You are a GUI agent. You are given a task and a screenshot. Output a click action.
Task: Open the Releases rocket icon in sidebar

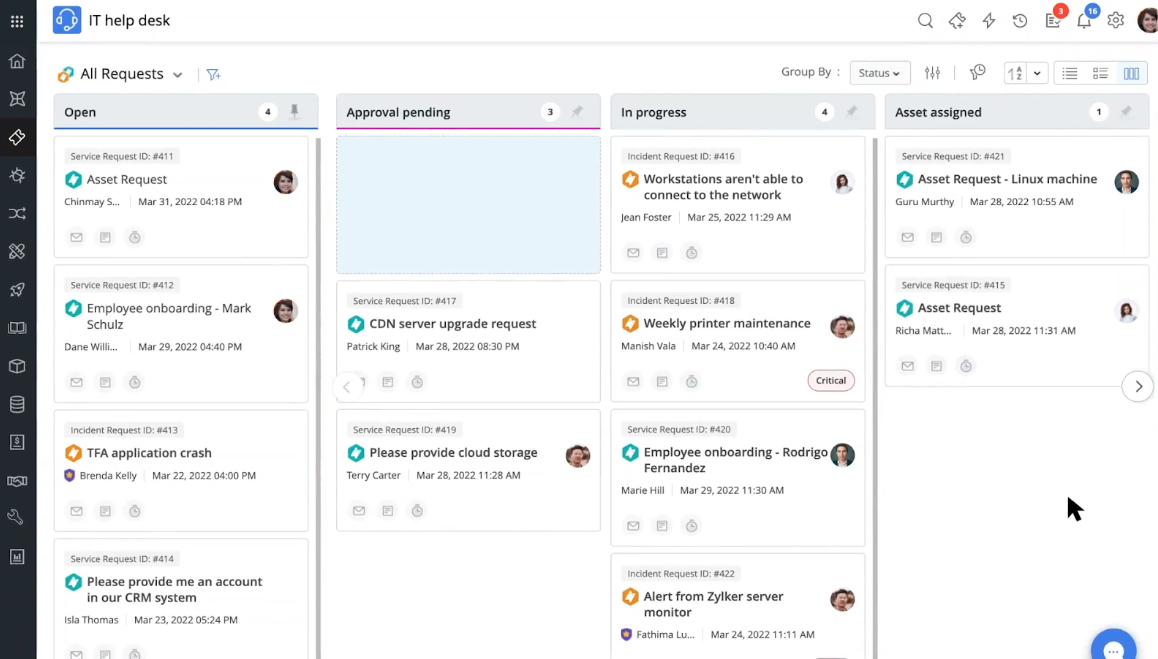pos(17,290)
